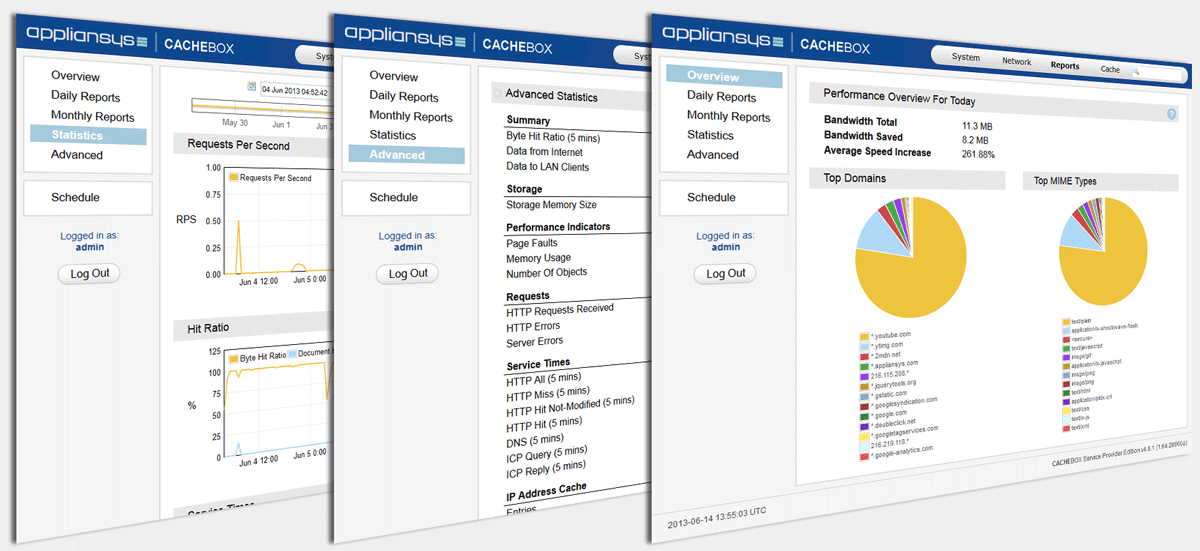1200x551 pixels.
Task: Click Log Out in the middle window
Action: point(408,273)
